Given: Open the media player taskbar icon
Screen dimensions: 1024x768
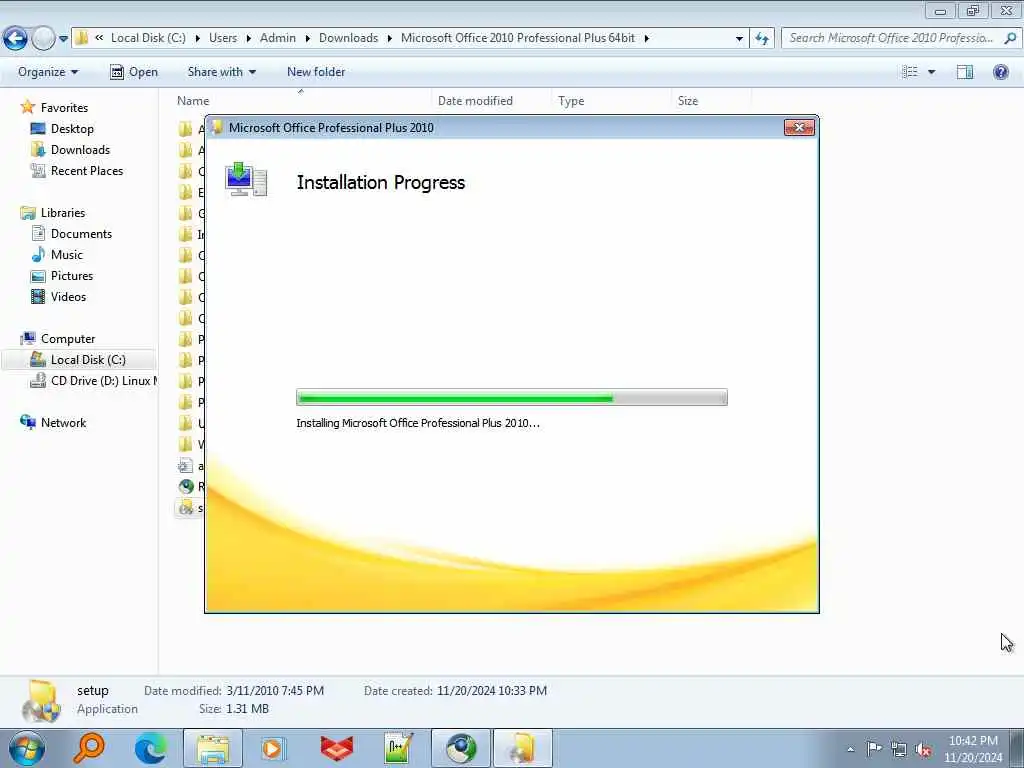Looking at the screenshot, I should (x=274, y=748).
